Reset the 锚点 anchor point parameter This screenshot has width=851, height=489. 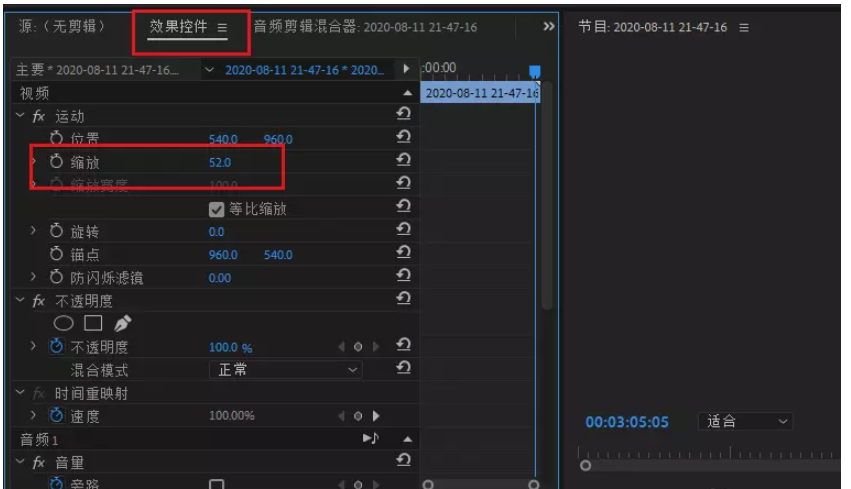point(403,252)
